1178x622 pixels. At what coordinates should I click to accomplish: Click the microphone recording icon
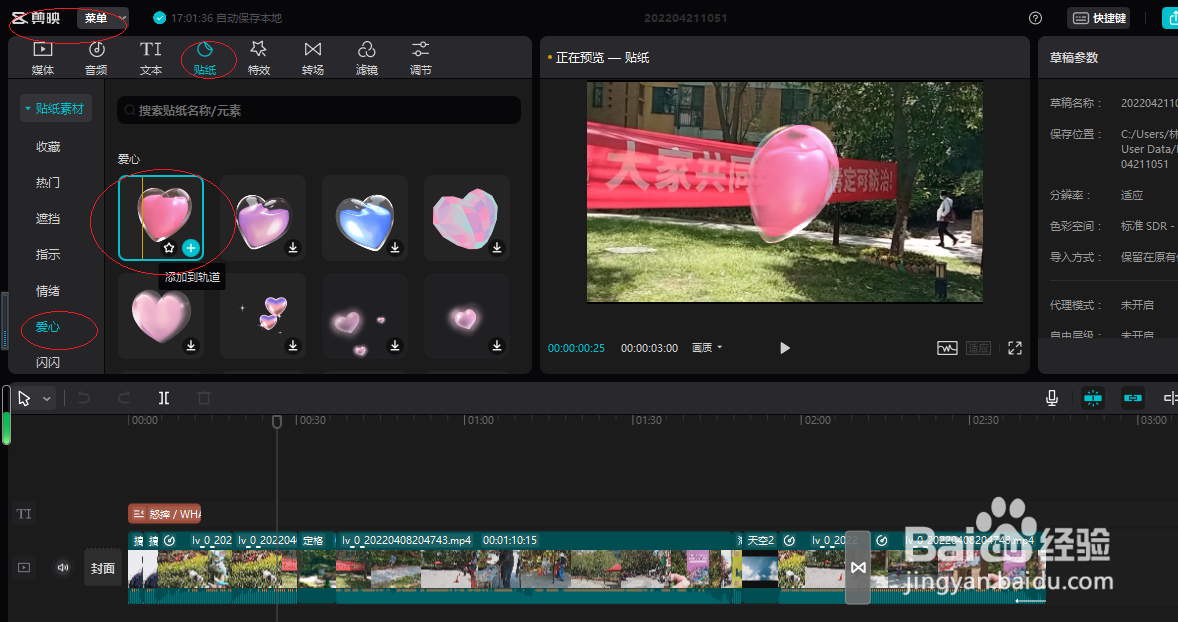tap(1051, 398)
